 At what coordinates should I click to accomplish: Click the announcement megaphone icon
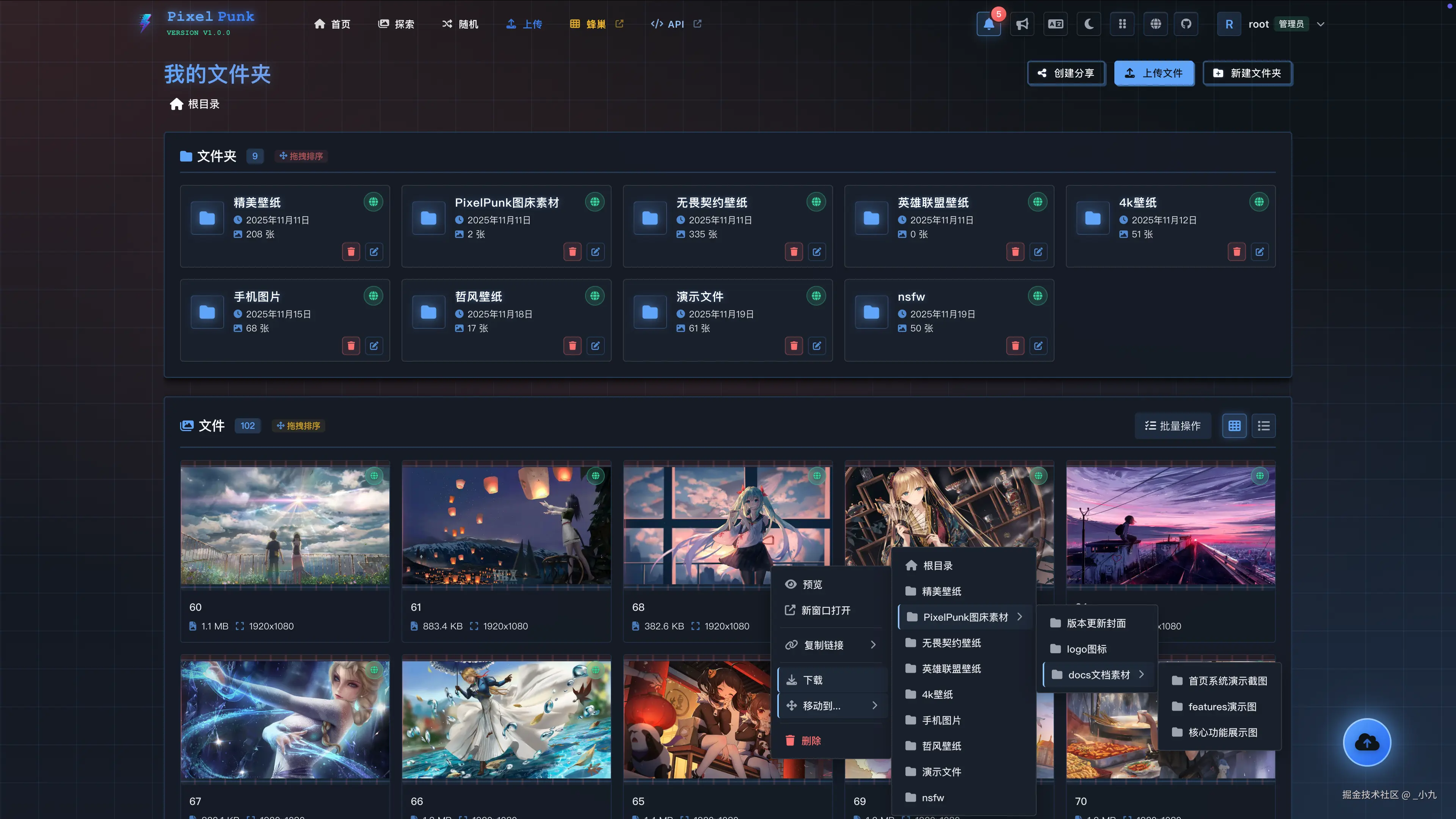point(1022,24)
